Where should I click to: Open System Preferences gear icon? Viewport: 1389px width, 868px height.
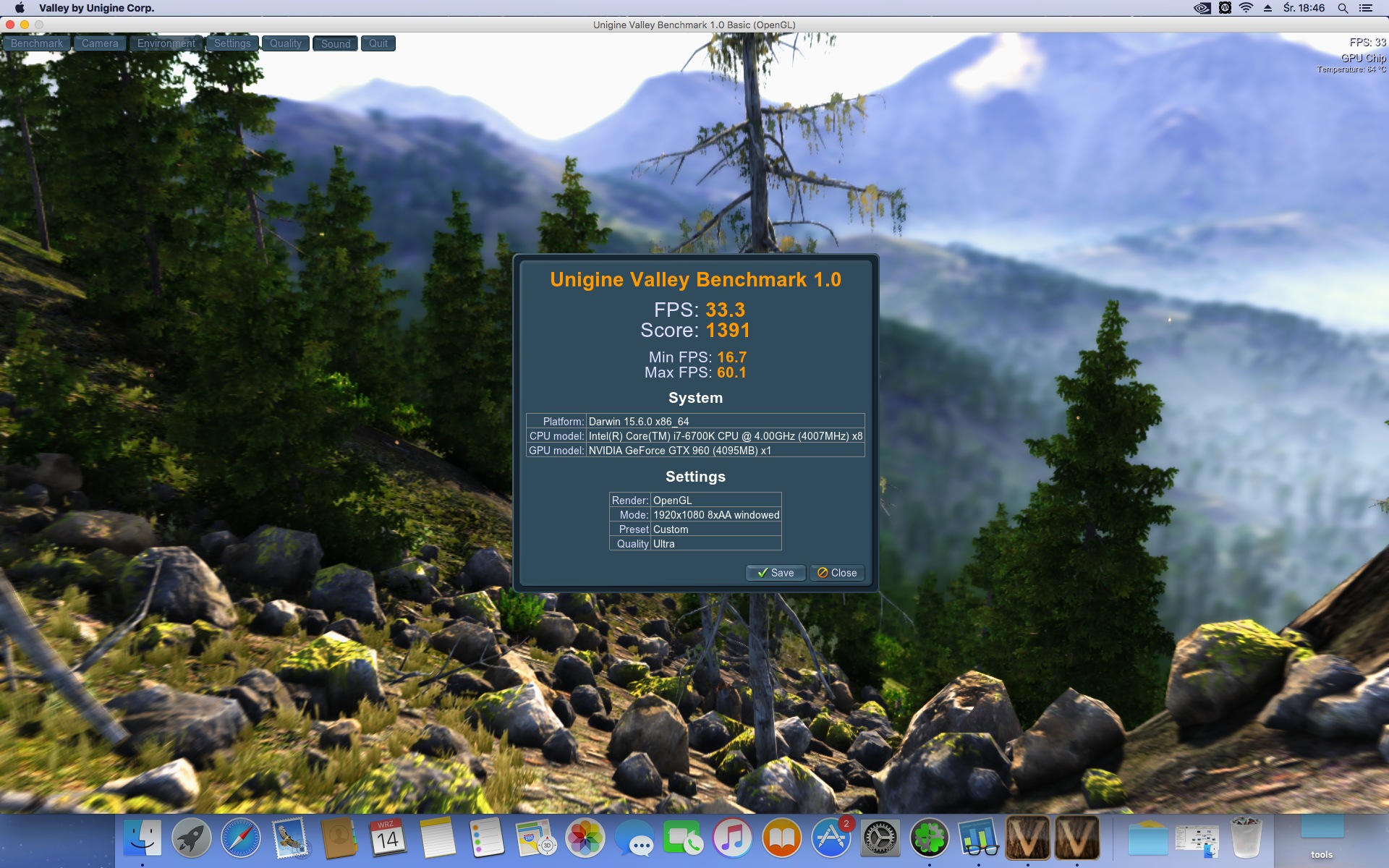click(880, 838)
